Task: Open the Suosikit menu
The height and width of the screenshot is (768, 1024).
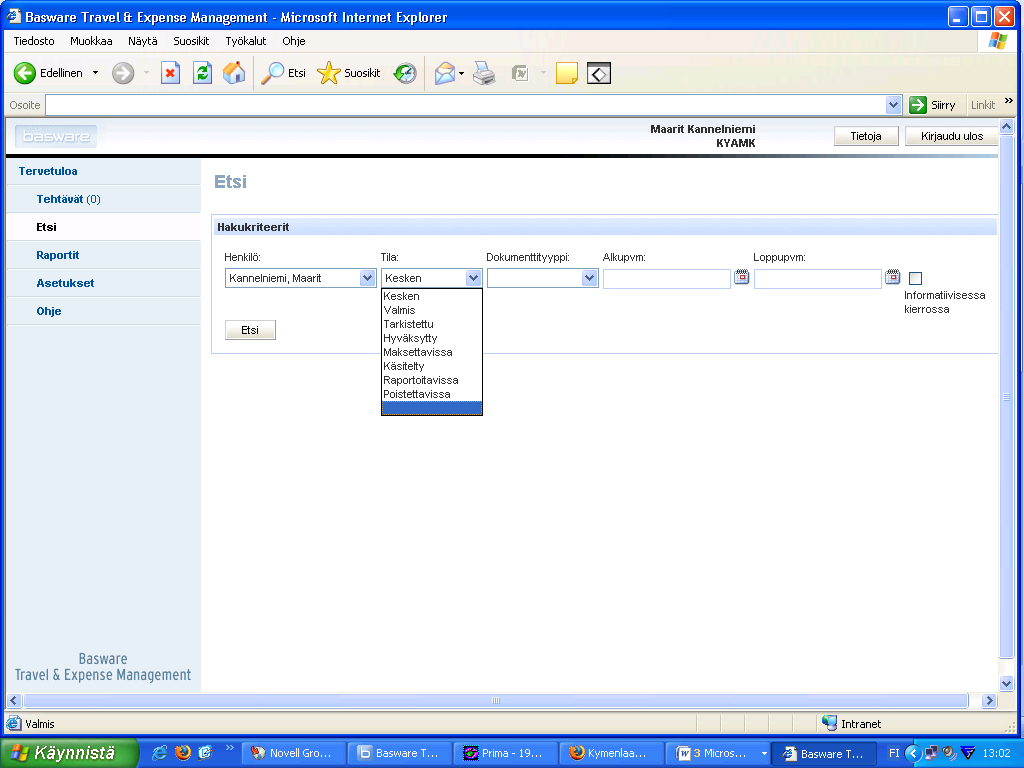Action: point(191,41)
